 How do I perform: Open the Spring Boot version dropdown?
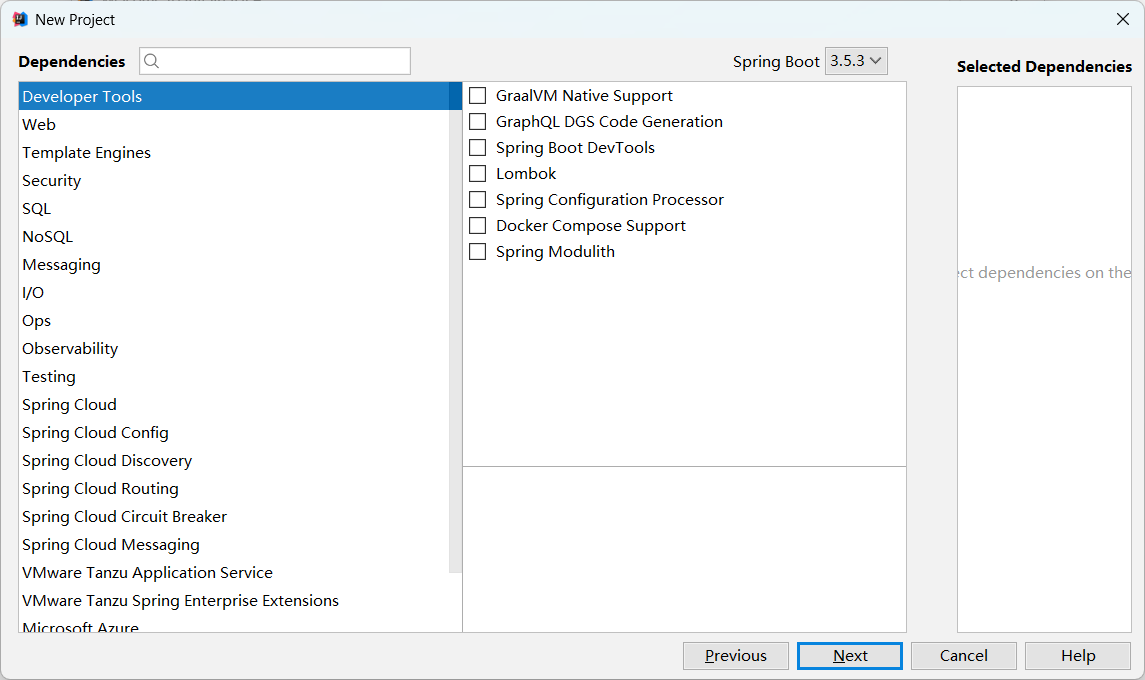[x=856, y=61]
